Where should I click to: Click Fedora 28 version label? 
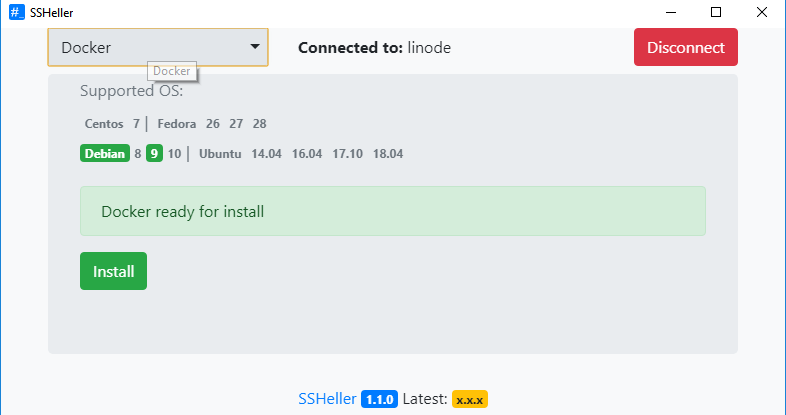click(x=259, y=124)
